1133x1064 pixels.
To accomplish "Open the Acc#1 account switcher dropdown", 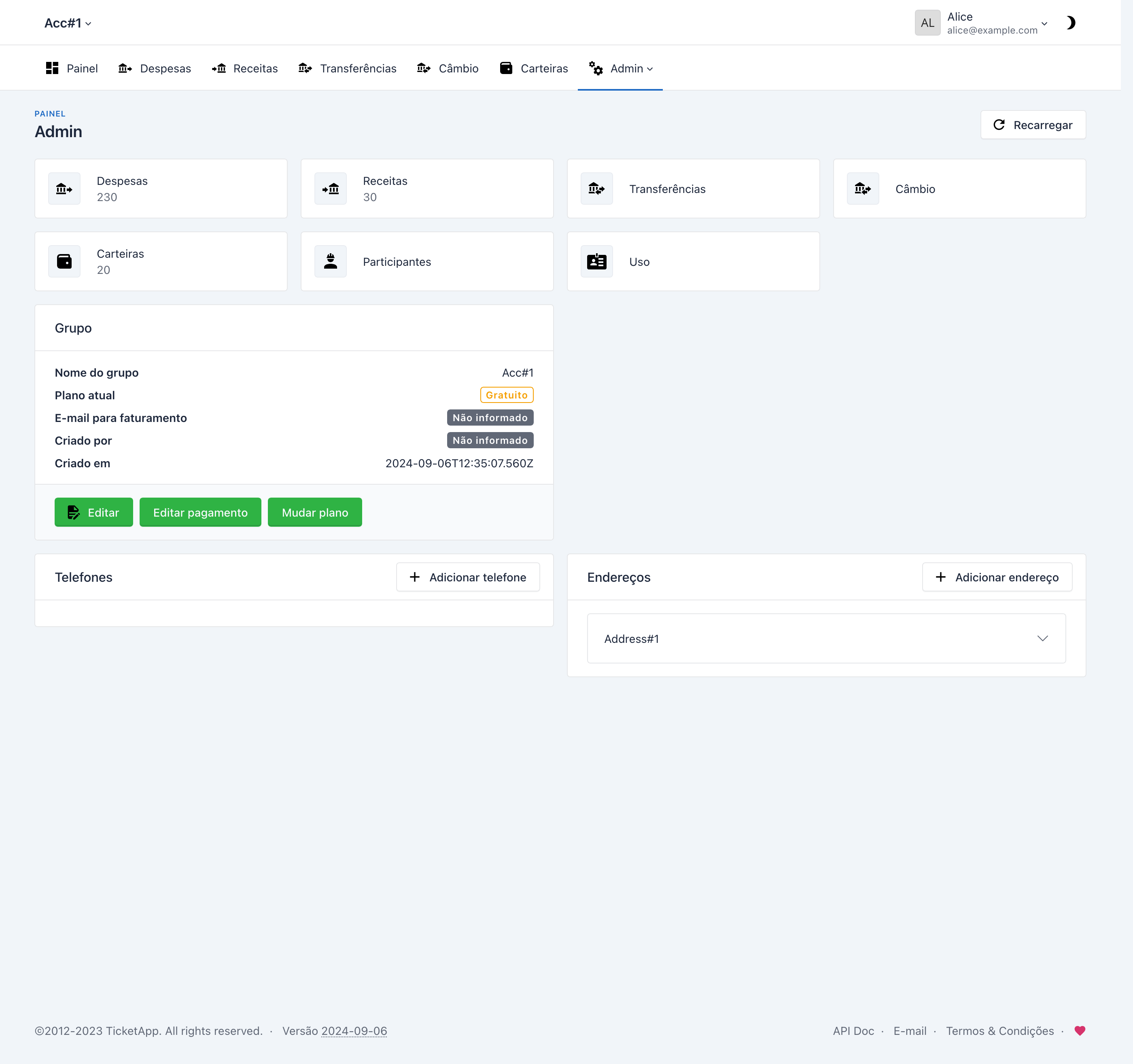I will (x=68, y=23).
